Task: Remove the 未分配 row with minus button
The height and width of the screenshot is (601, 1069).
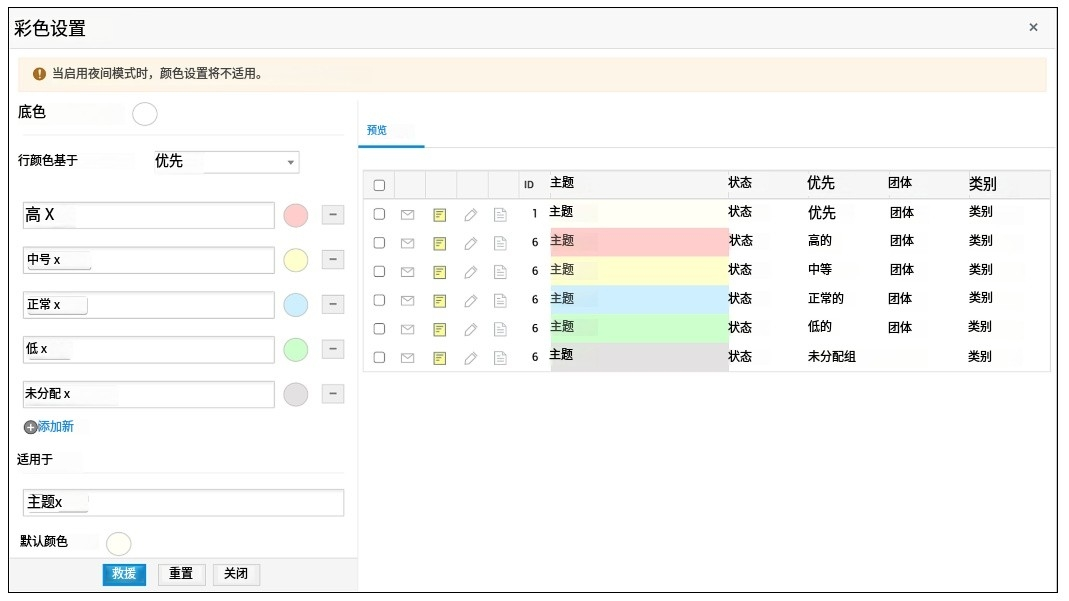Action: coord(333,394)
